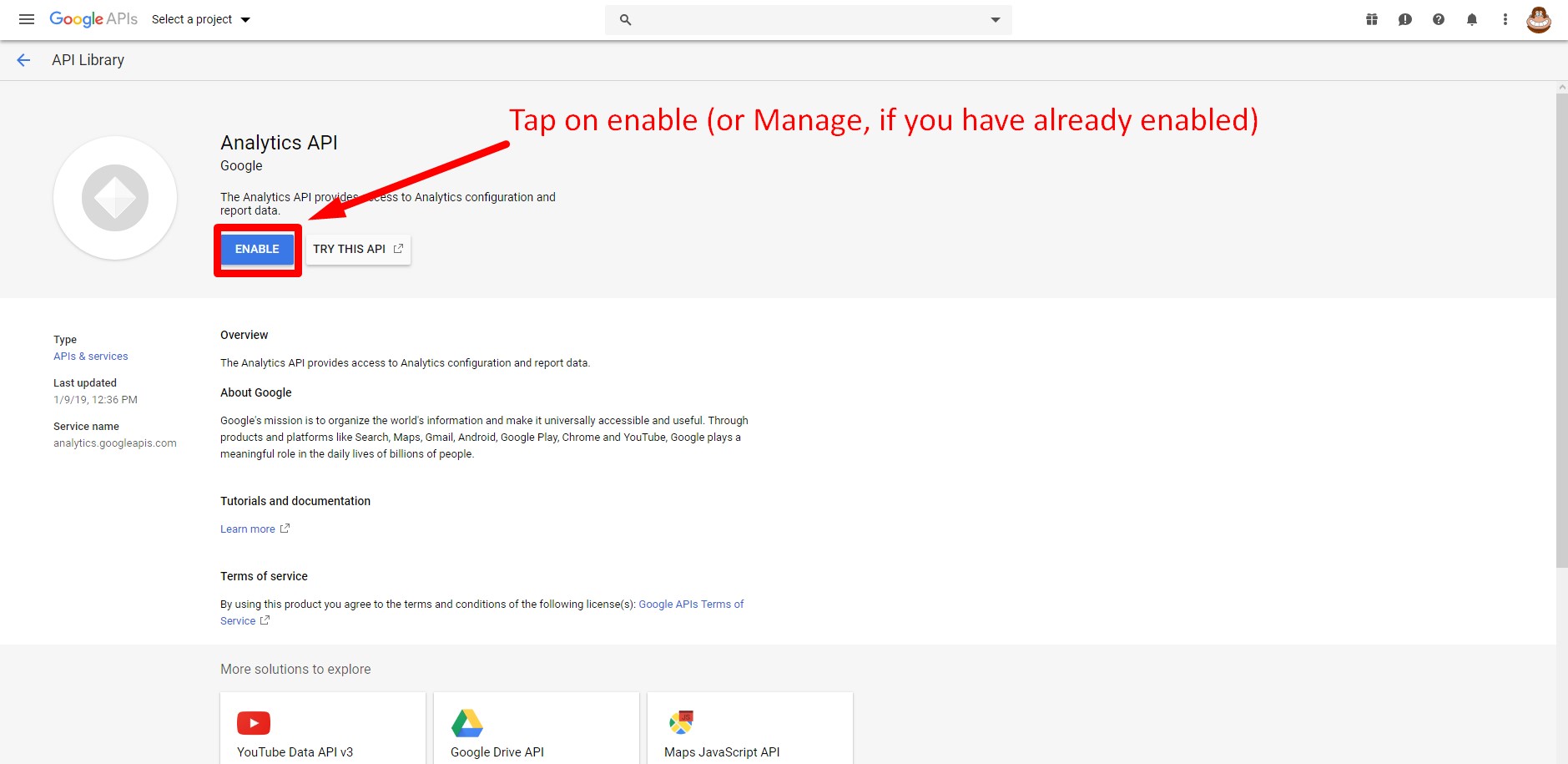Open the search bar dropdown arrow
Screen dimensions: 1568x764
[x=994, y=18]
